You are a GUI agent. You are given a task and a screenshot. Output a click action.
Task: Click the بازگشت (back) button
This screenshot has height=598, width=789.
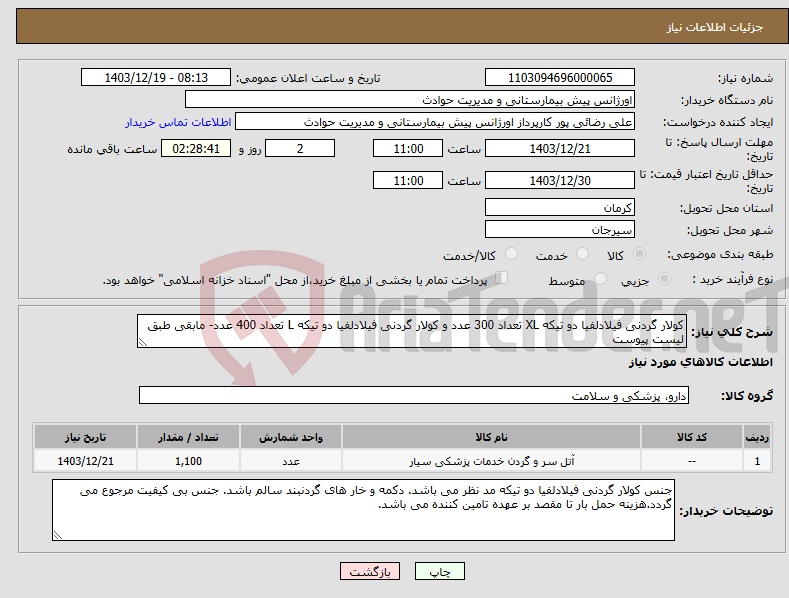[x=370, y=571]
